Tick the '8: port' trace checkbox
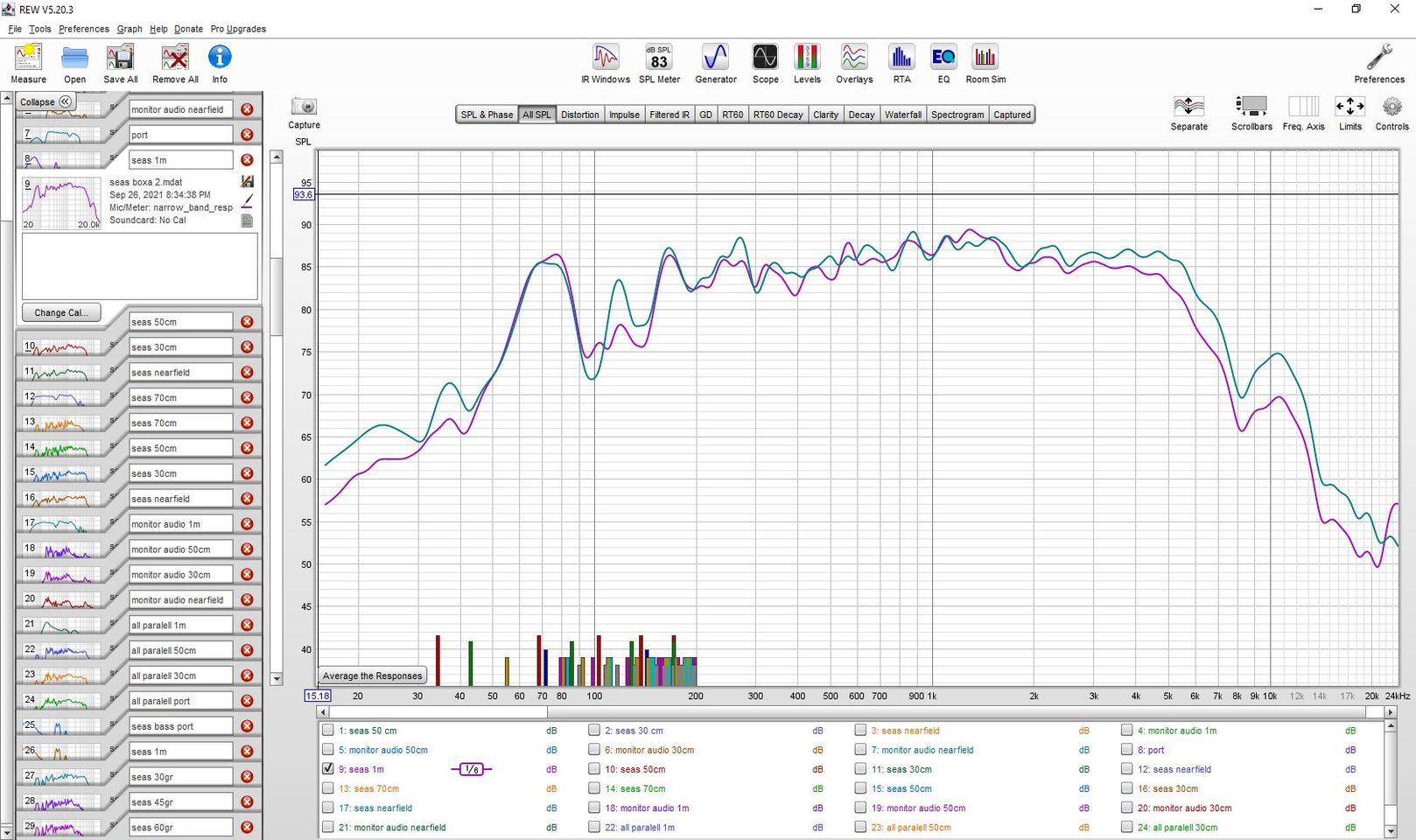Image resolution: width=1416 pixels, height=840 pixels. pos(1127,750)
